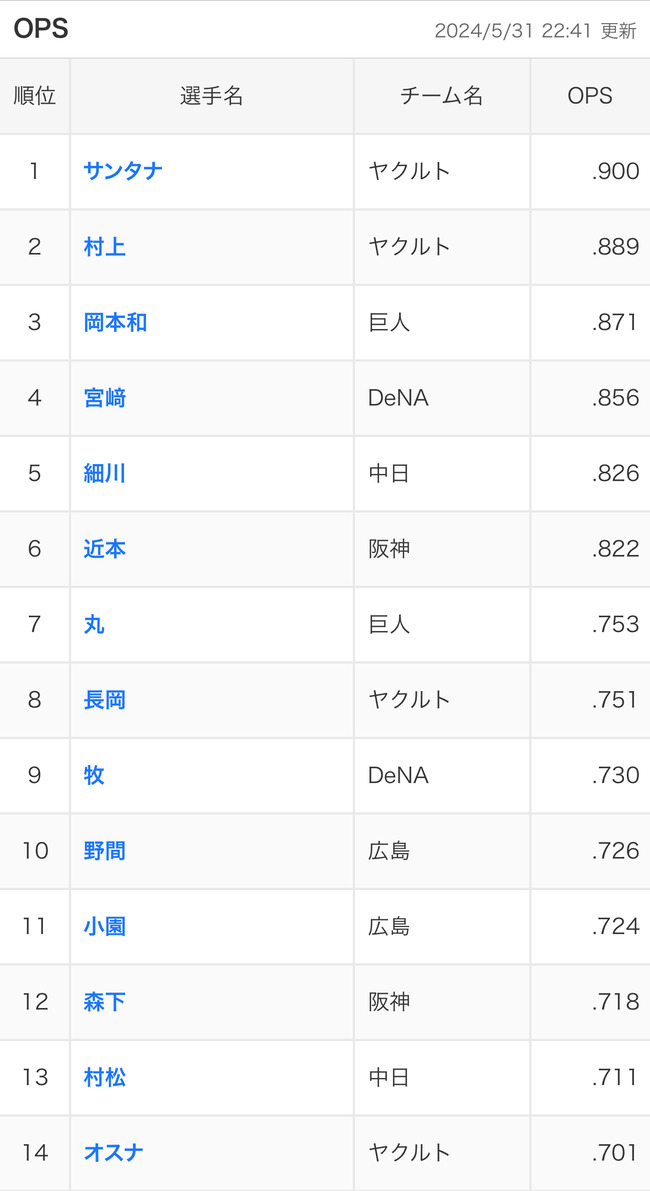
Task: Open 野間's player profile
Action: tap(105, 851)
